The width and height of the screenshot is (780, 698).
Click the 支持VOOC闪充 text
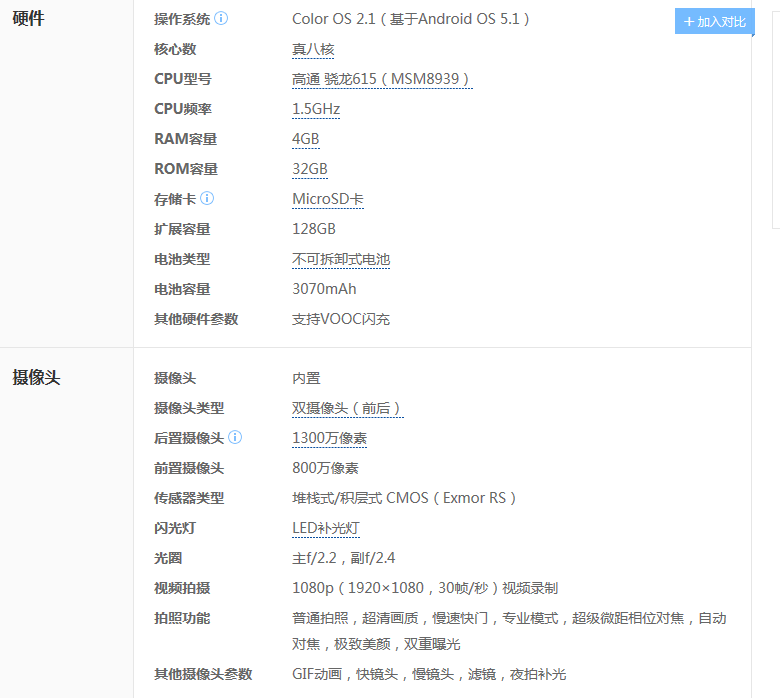point(340,319)
